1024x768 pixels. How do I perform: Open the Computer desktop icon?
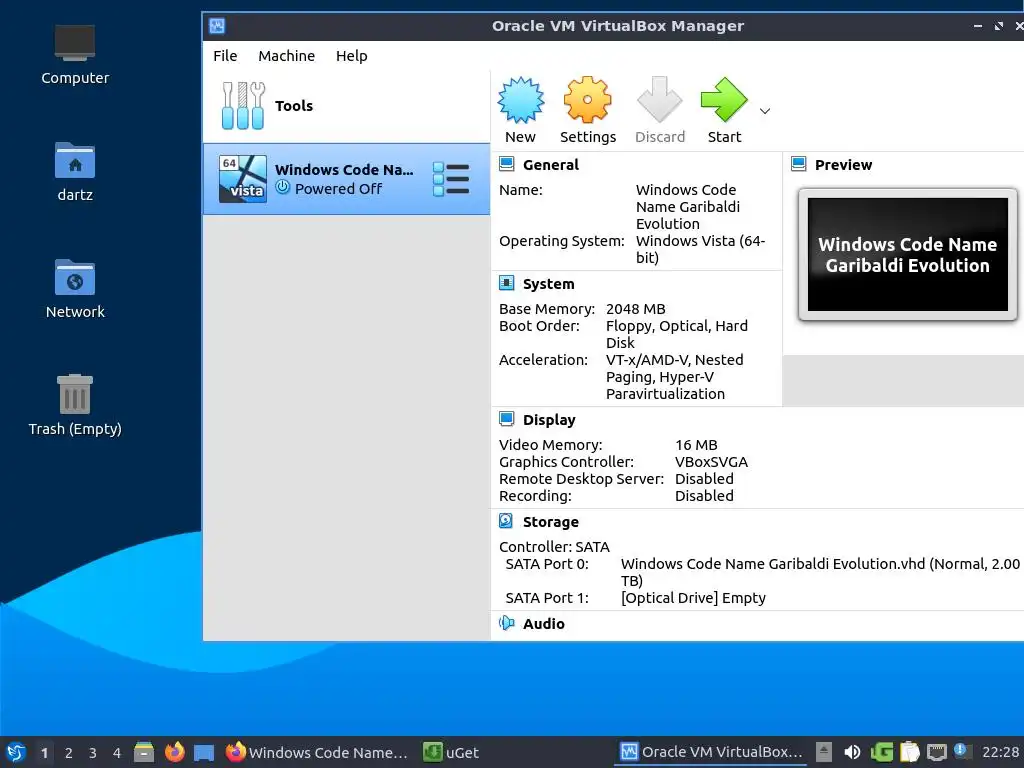pyautogui.click(x=75, y=55)
